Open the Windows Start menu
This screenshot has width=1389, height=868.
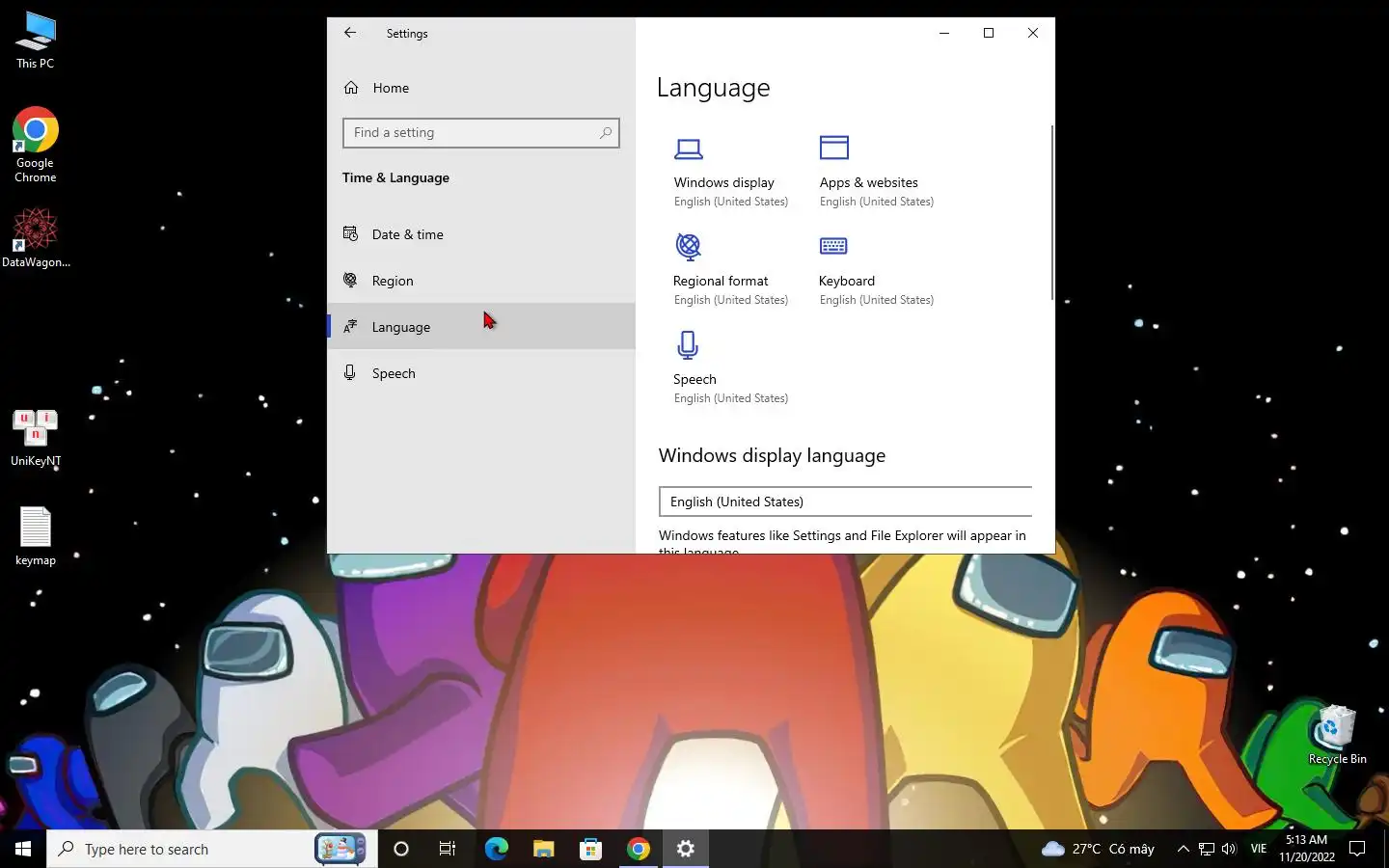(x=23, y=849)
